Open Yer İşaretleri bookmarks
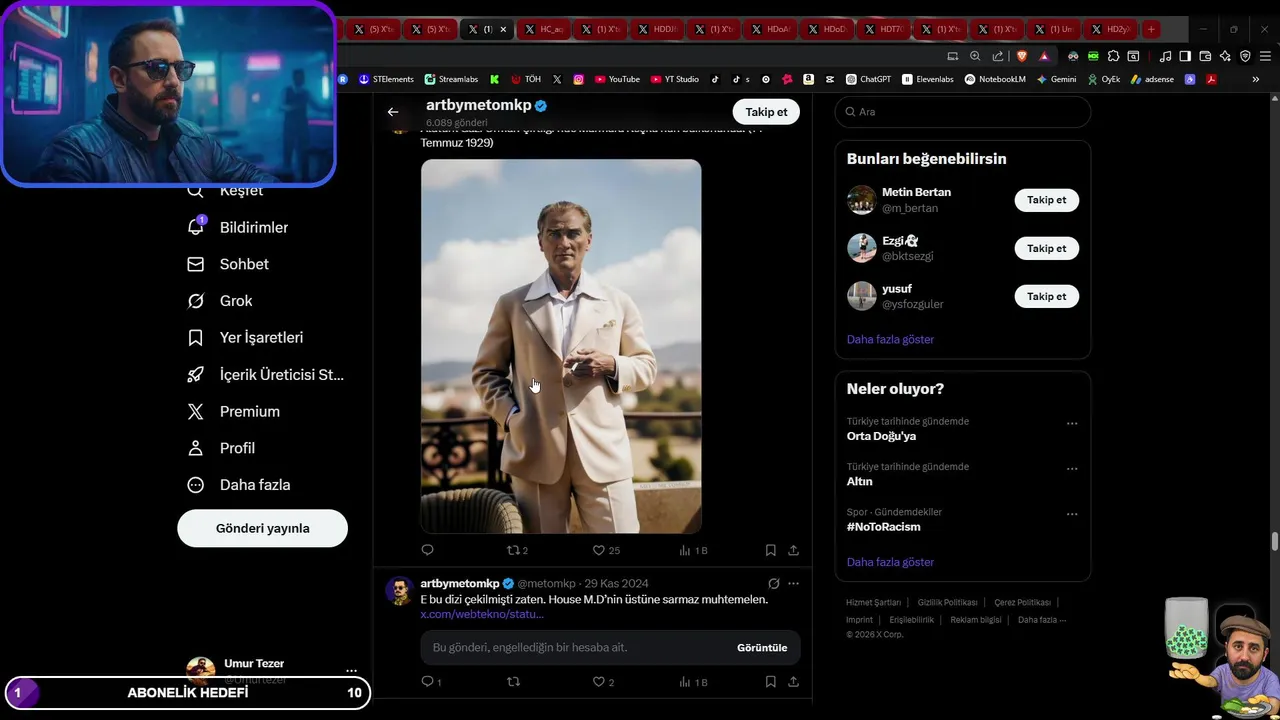 [245, 338]
